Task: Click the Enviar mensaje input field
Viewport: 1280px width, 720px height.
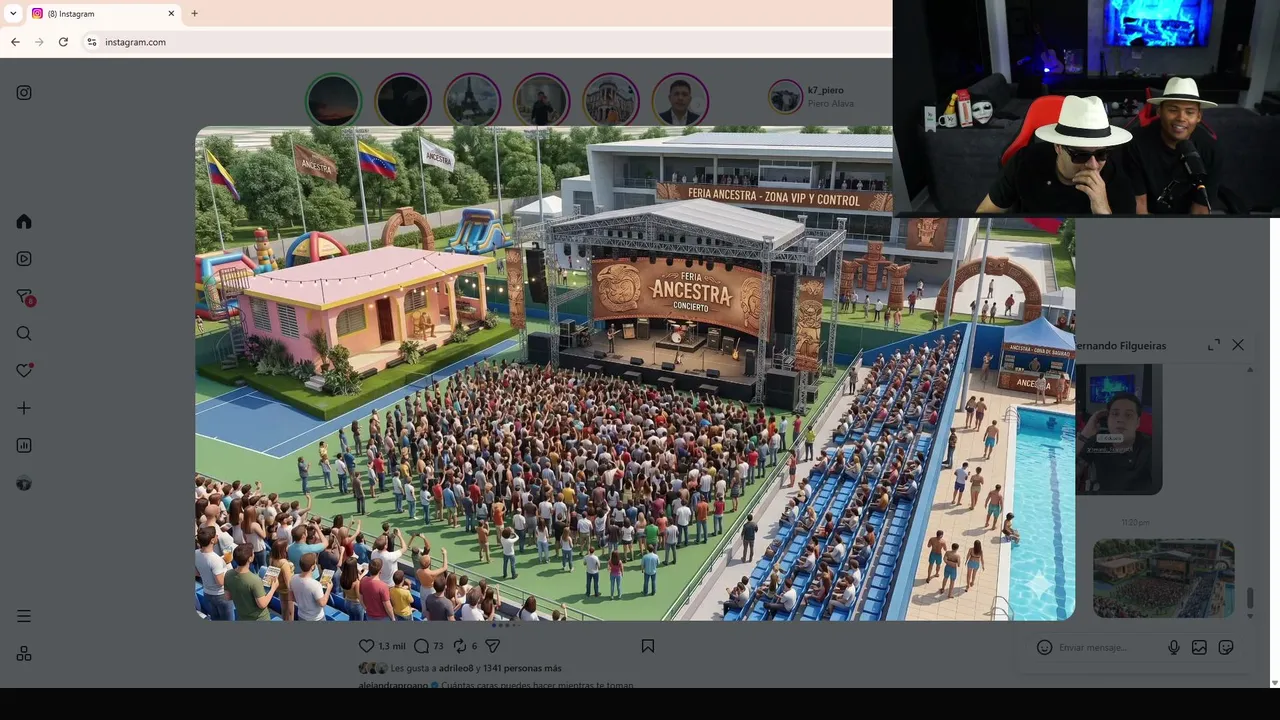Action: point(1107,647)
